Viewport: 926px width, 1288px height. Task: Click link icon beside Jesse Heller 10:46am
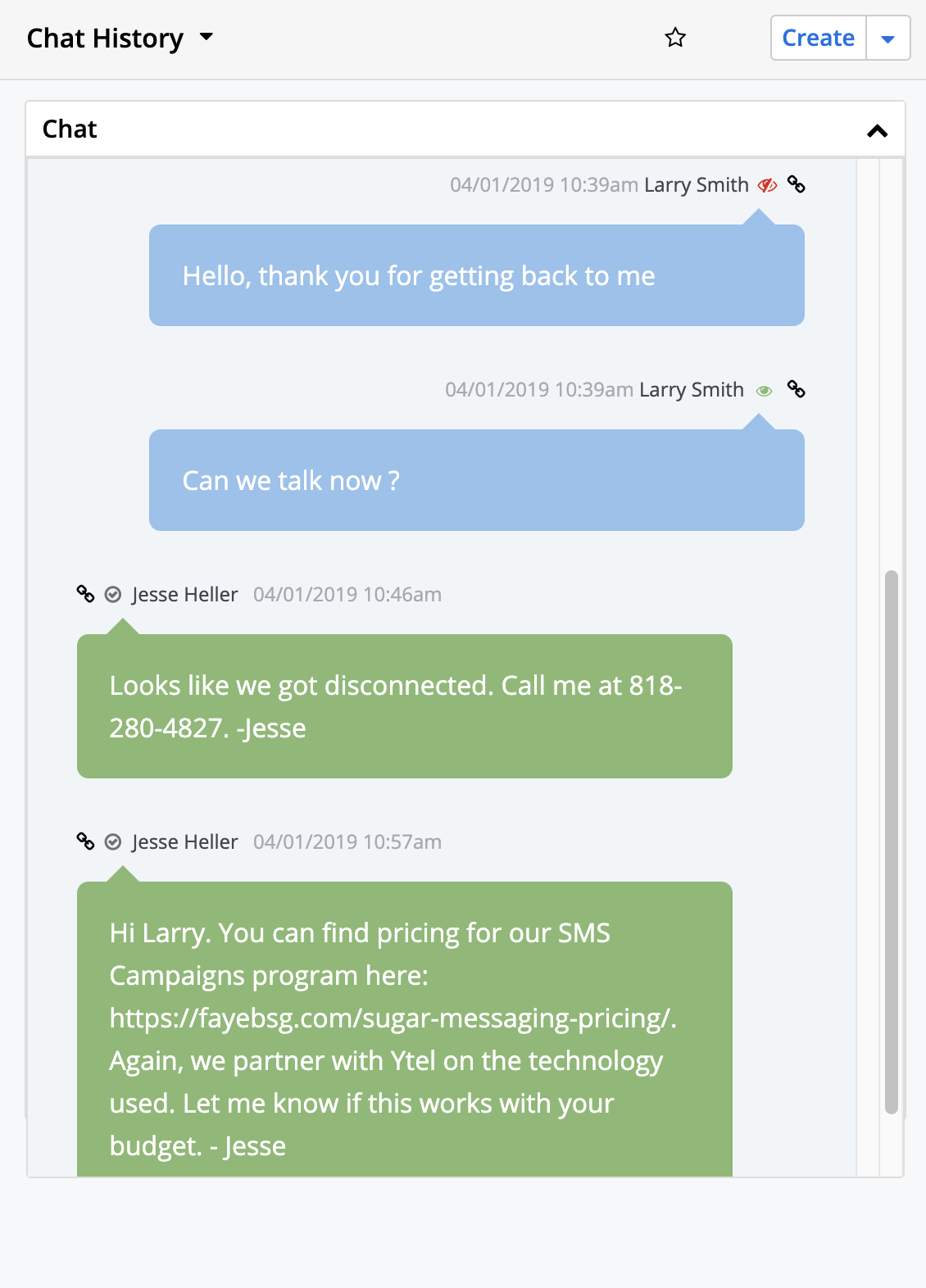(85, 594)
